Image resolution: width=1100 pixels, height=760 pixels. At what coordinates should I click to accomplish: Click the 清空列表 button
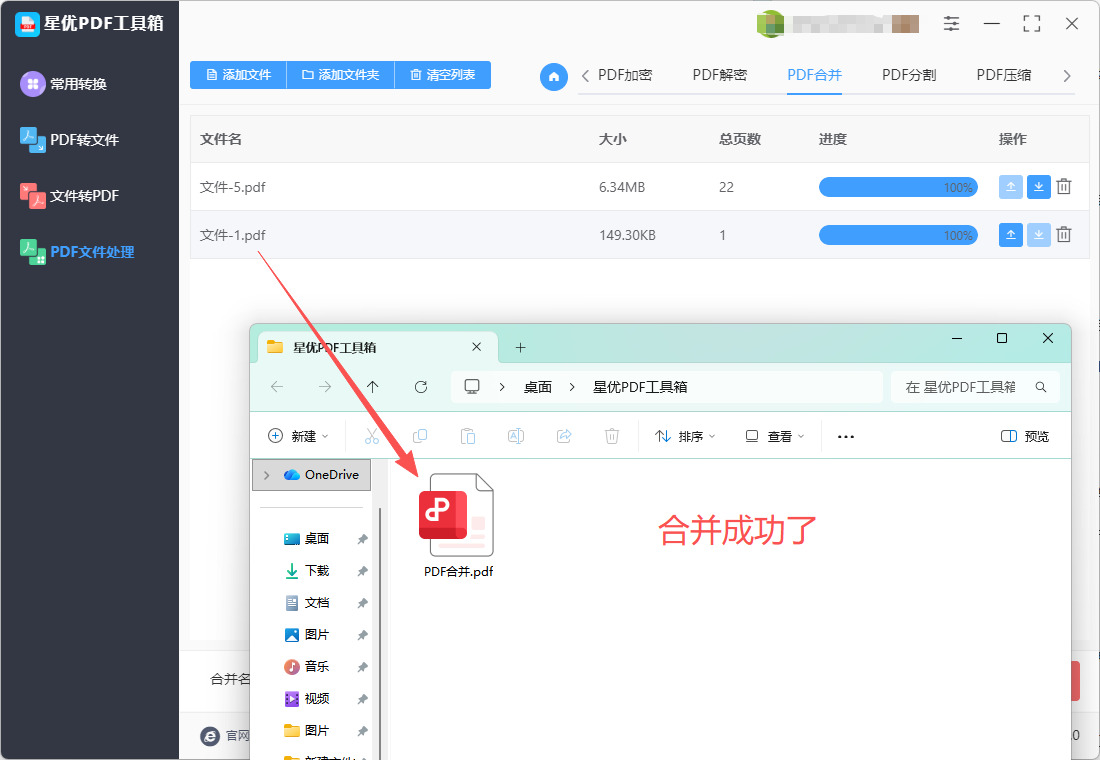443,75
